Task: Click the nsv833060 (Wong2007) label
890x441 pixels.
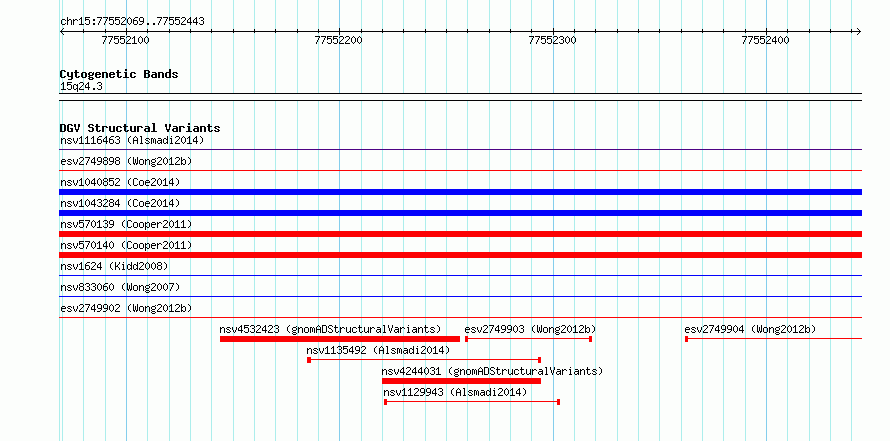Action: pos(120,287)
